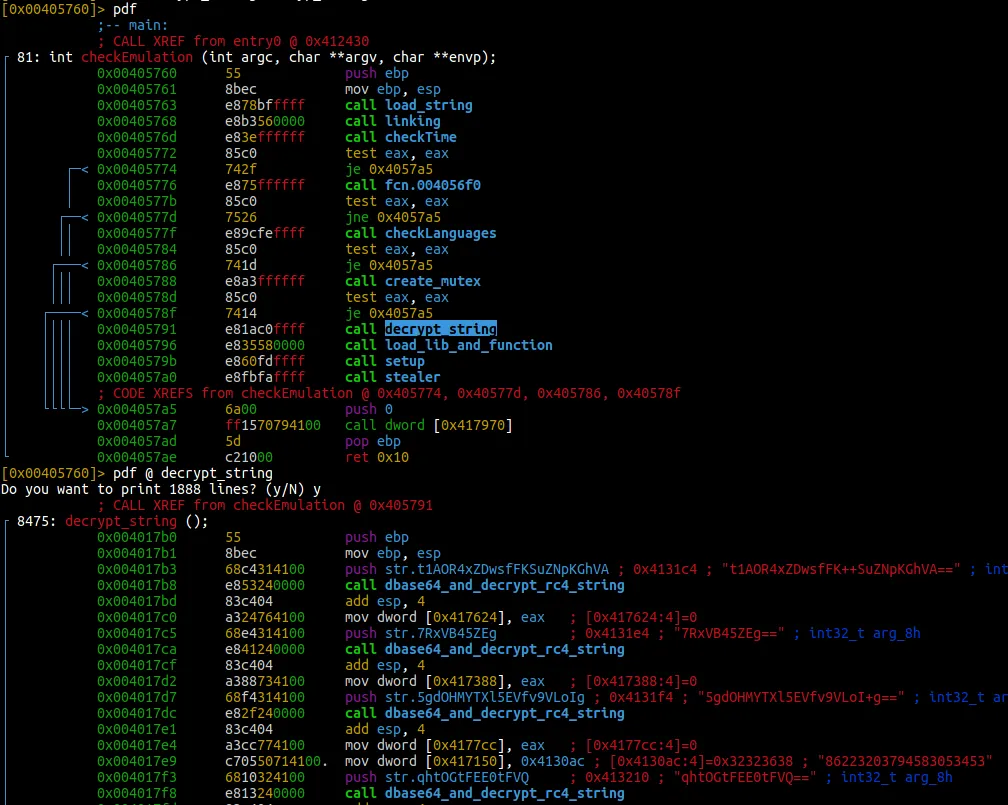Click address 0x004057a5 push 0 line
The height and width of the screenshot is (805, 1008).
point(137,410)
